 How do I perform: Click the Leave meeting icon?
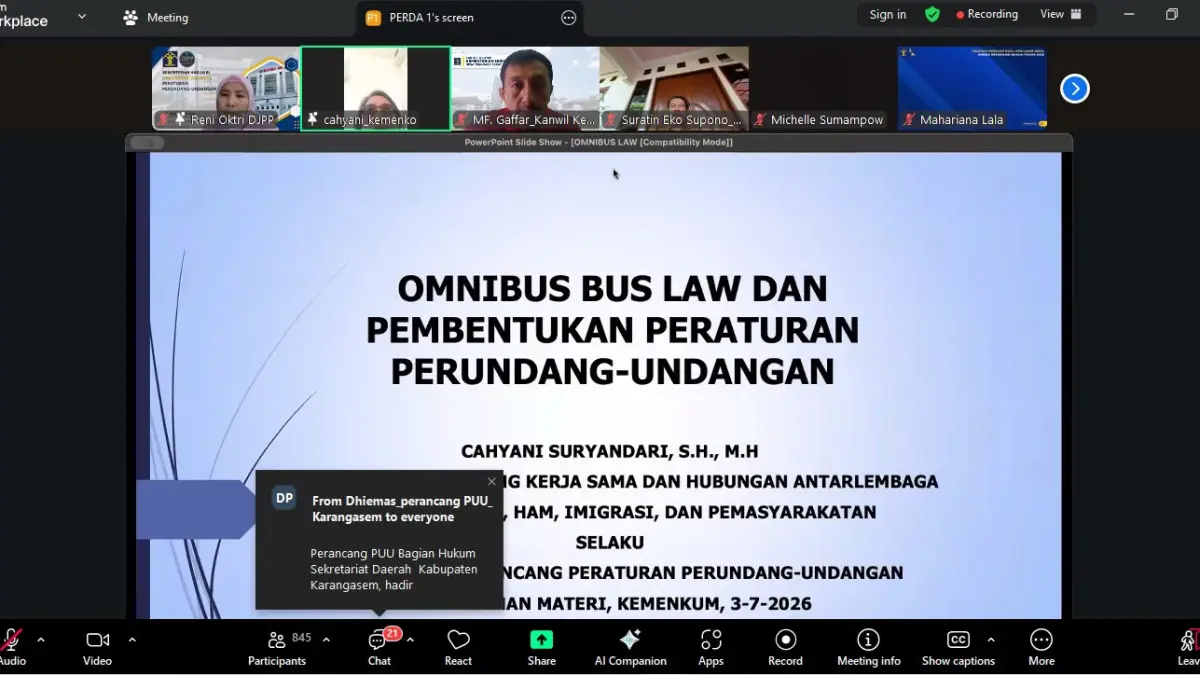(1189, 641)
